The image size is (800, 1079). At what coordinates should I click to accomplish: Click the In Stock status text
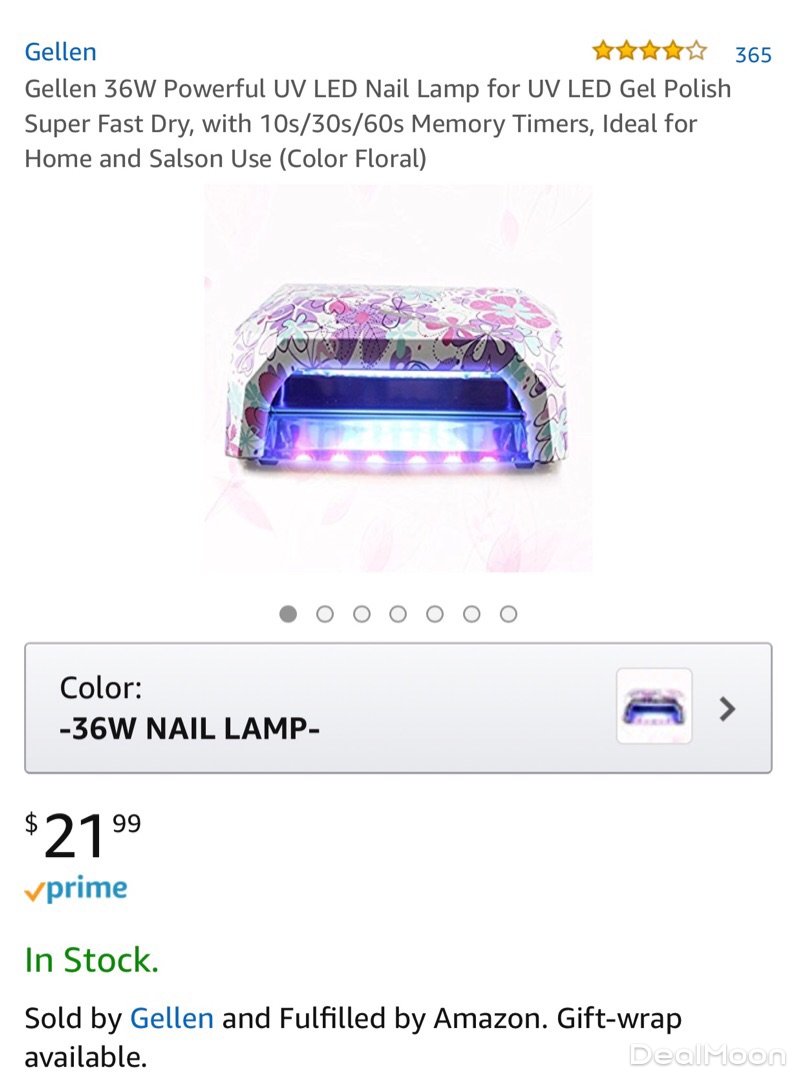point(91,960)
